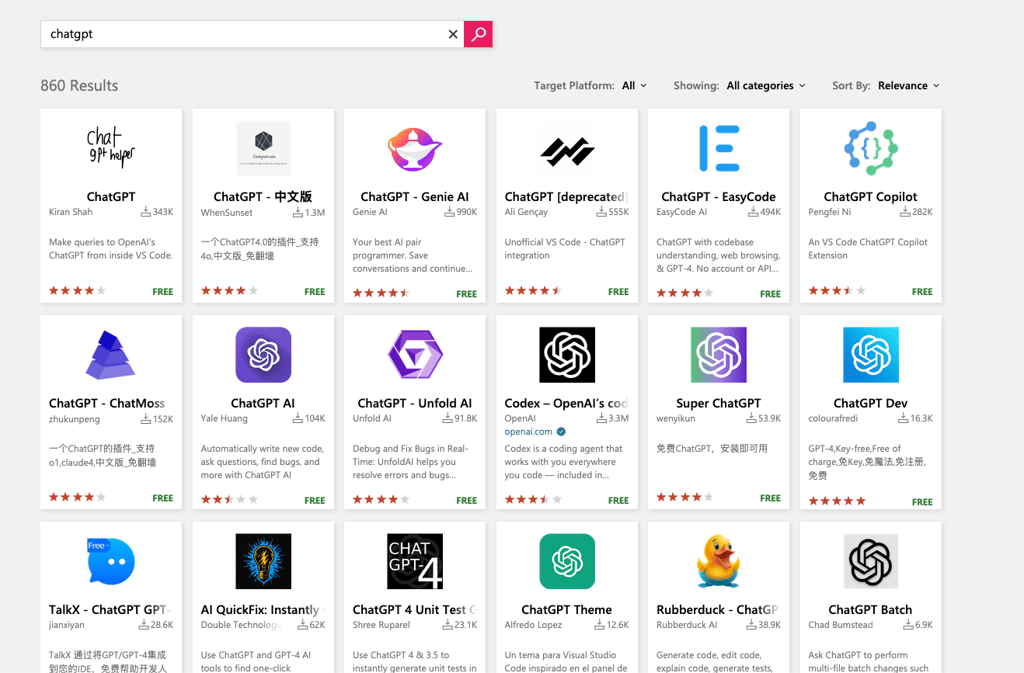Open the Rubberduck yellow duck icon
Screen dimensions: 1024x673
click(718, 561)
